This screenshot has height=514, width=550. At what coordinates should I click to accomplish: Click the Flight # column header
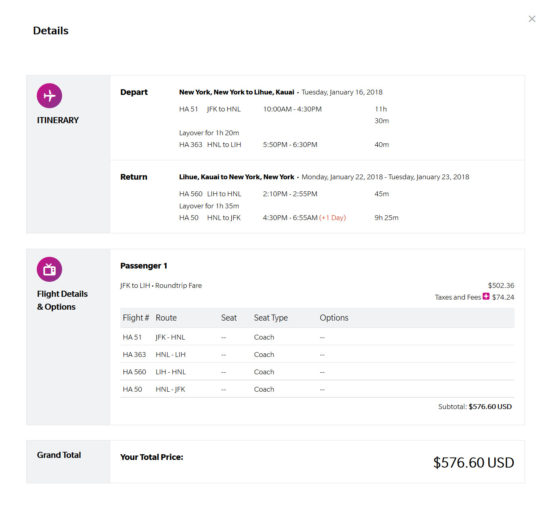(x=136, y=318)
